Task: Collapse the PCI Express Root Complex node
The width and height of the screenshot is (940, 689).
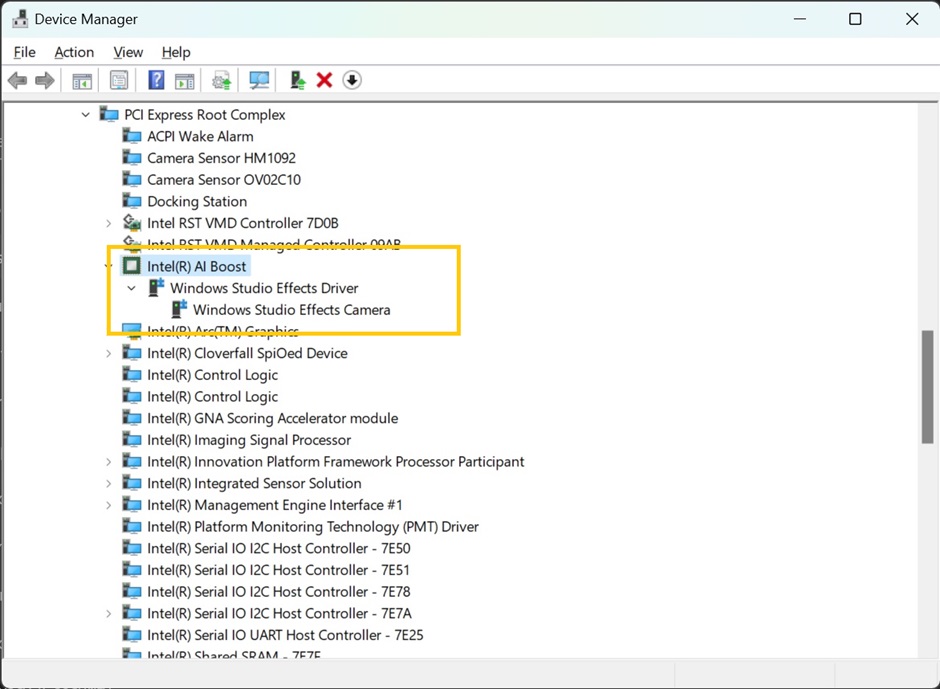Action: (86, 114)
